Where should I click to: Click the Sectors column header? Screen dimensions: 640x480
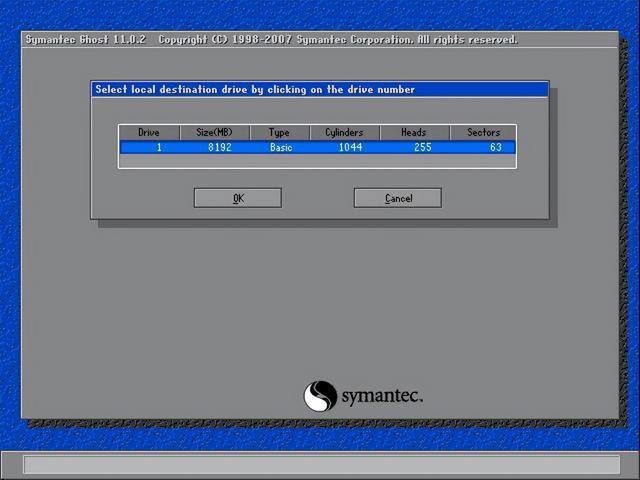pyautogui.click(x=483, y=133)
